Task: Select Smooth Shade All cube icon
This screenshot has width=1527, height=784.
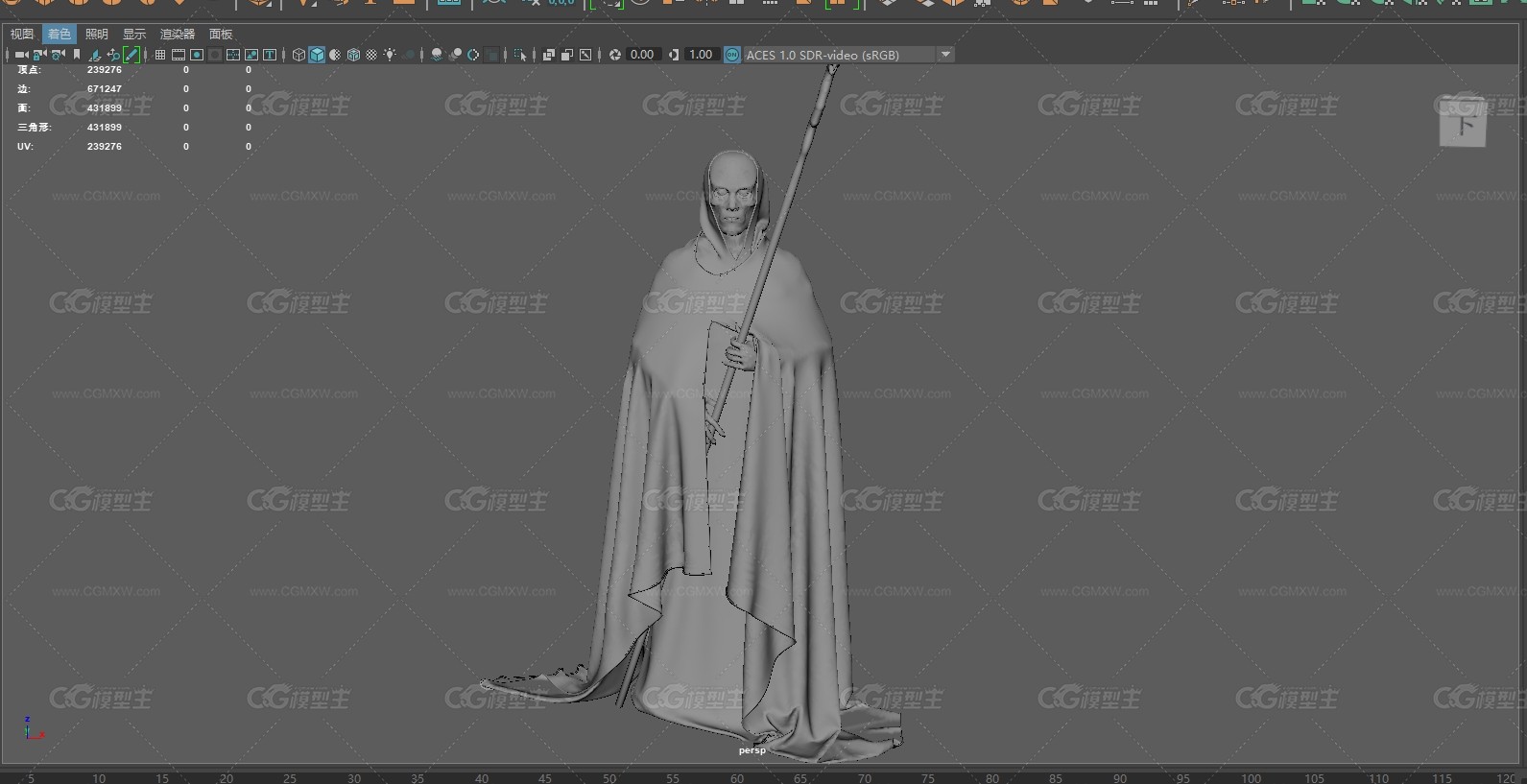Action: click(317, 55)
